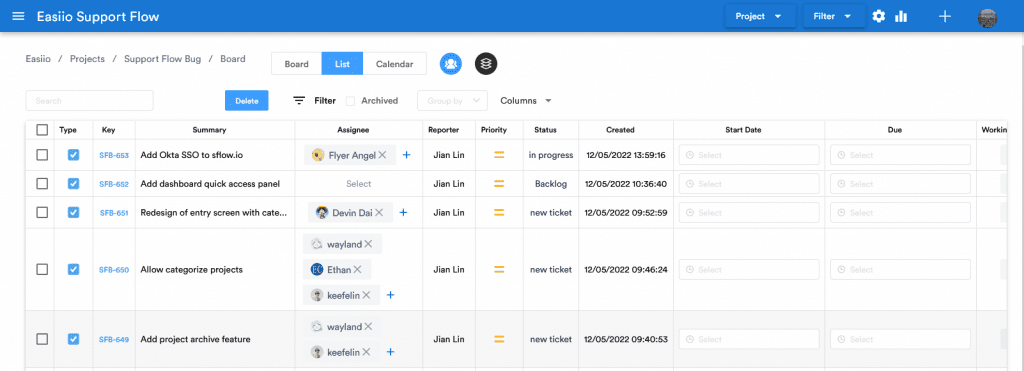1024x371 pixels.
Task: Open issue key SFB-652
Action: pos(114,184)
